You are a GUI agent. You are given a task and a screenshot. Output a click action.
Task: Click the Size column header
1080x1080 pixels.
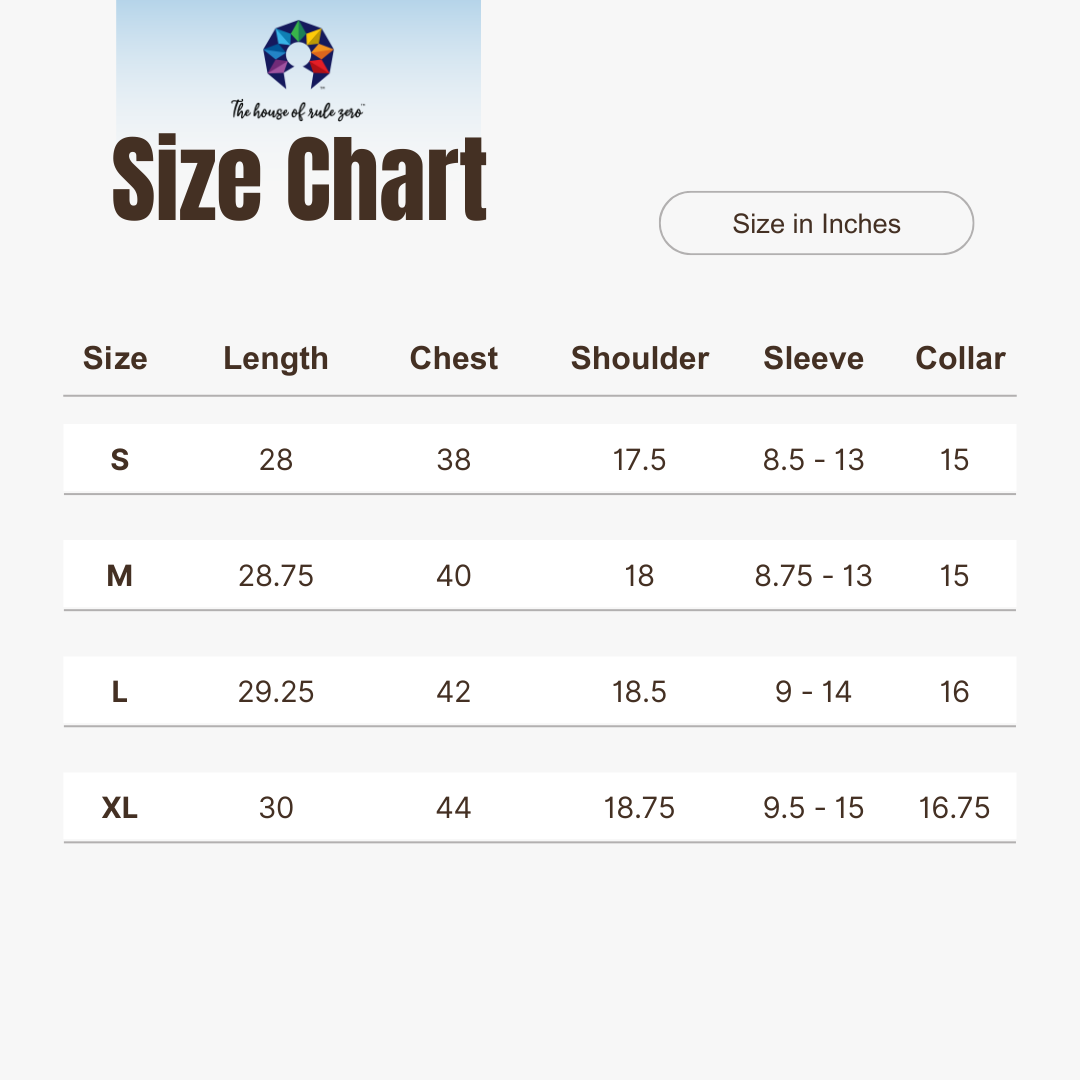[x=115, y=358]
